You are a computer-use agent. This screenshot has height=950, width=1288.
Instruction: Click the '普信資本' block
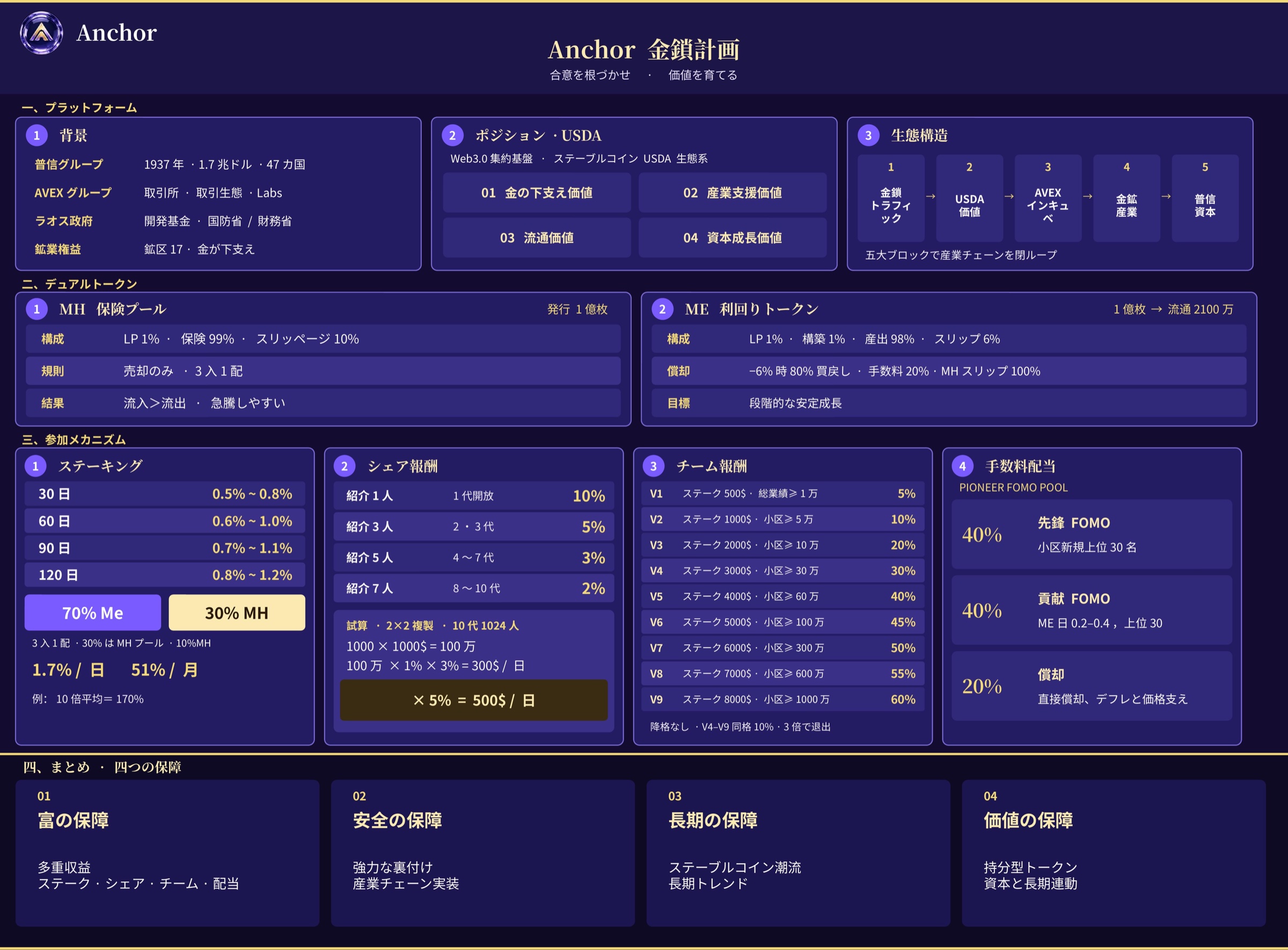coord(1205,198)
